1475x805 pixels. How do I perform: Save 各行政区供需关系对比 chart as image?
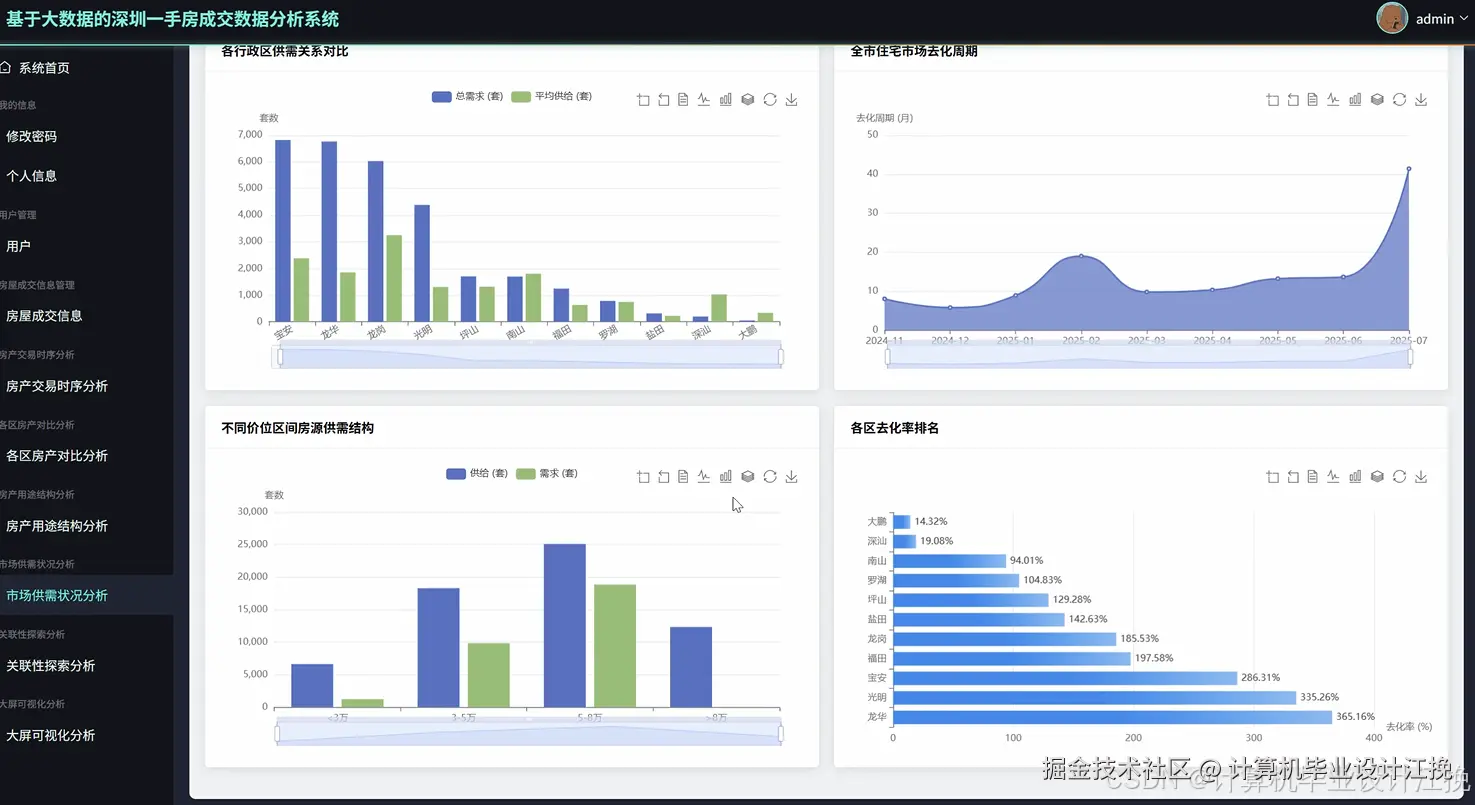(791, 100)
